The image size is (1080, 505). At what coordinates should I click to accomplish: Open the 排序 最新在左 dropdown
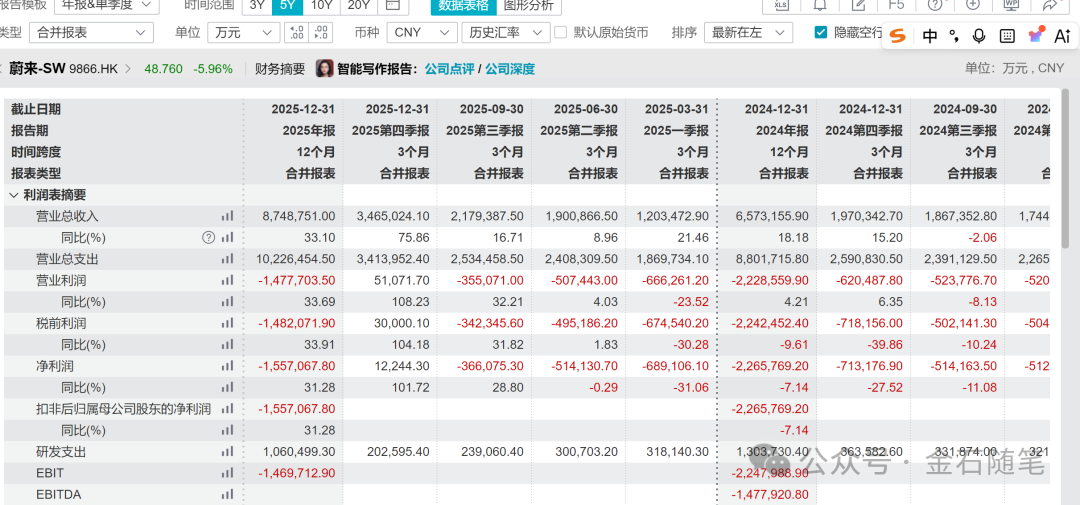[x=748, y=32]
